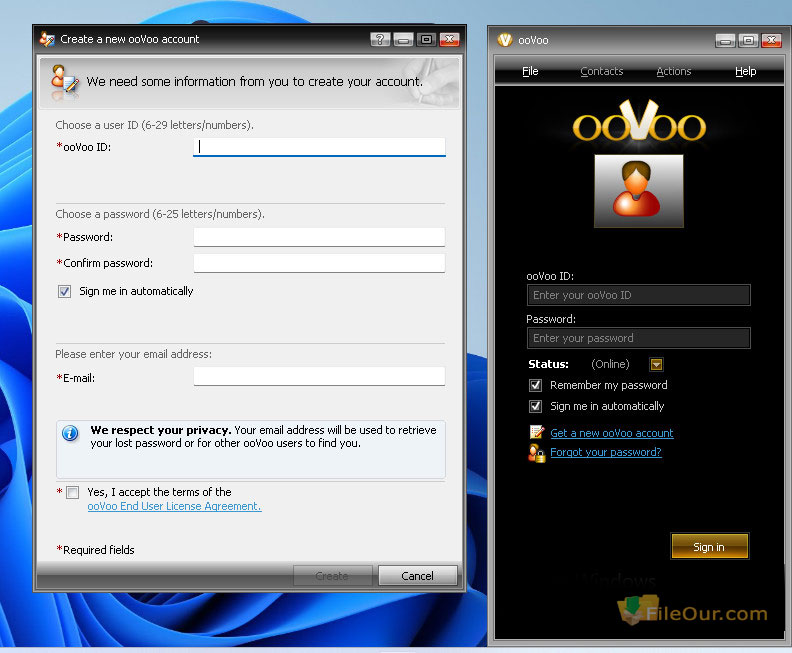Click the Sign in button
Viewport: 792px width, 653px height.
(x=709, y=546)
